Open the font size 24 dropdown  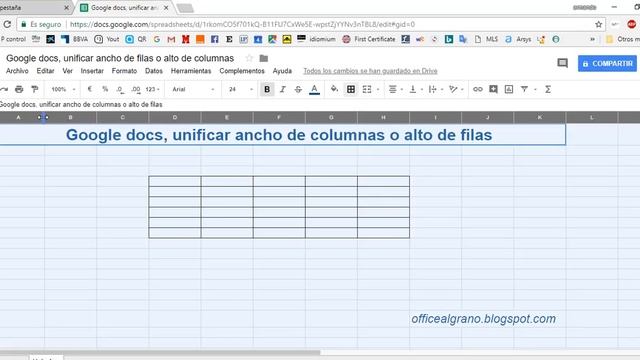coord(240,89)
